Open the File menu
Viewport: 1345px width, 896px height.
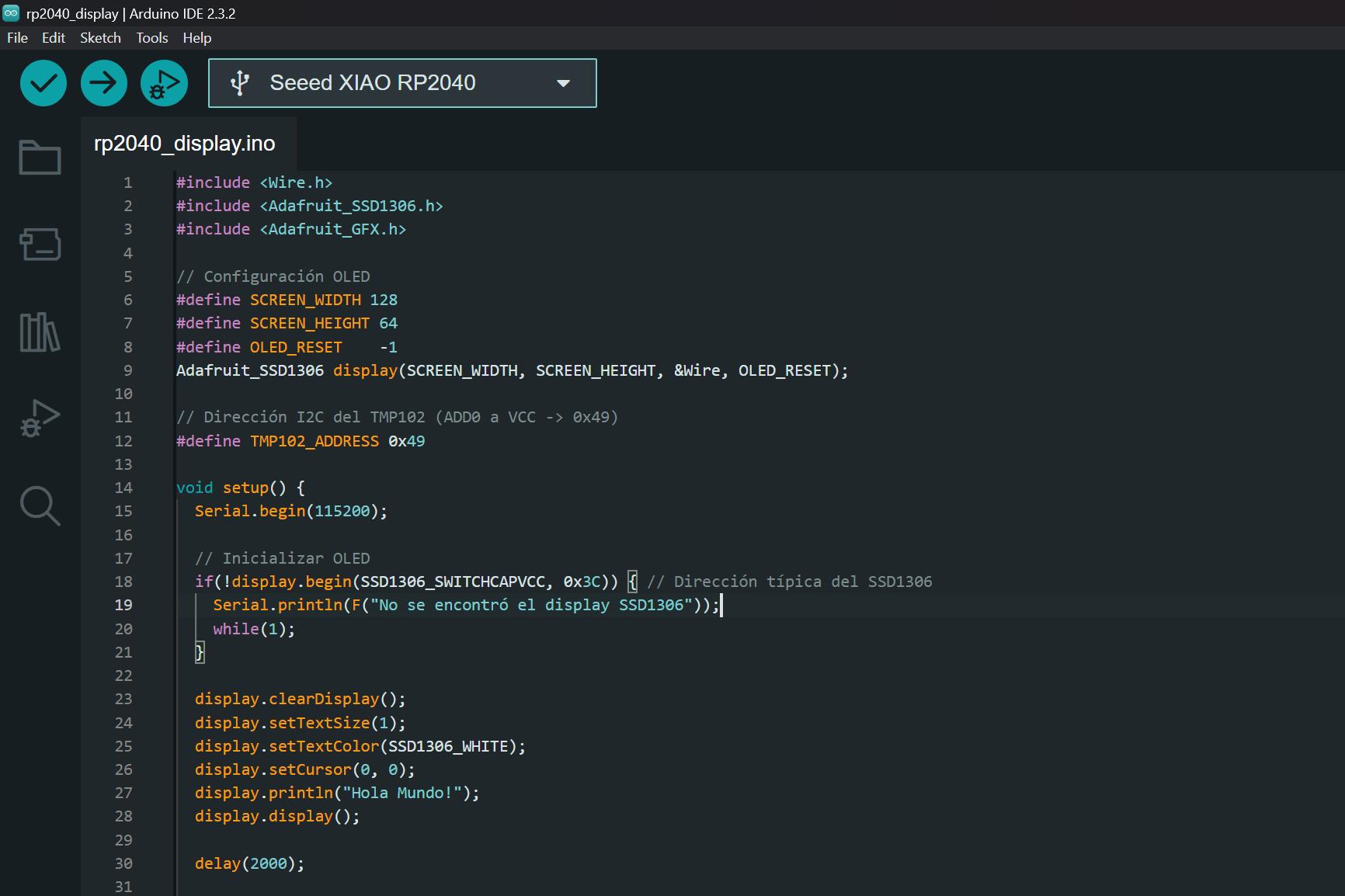[17, 38]
